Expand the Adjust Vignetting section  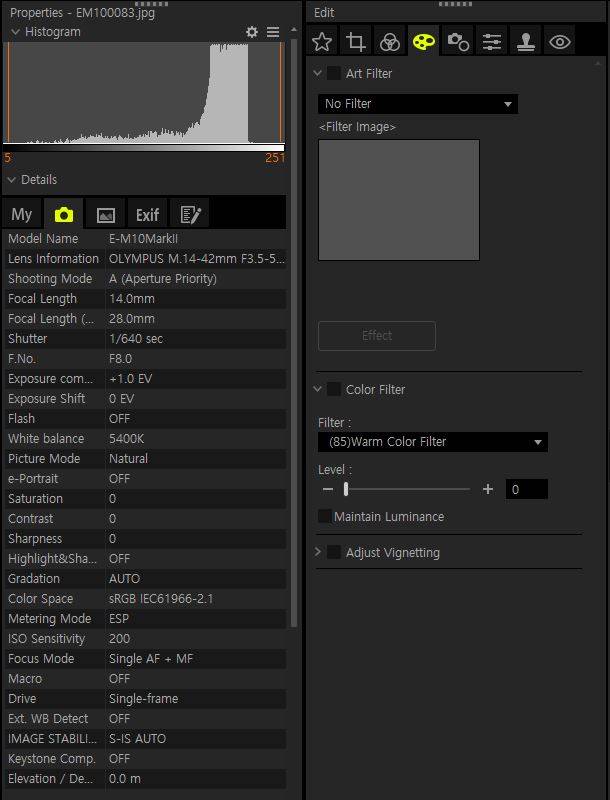tap(319, 552)
